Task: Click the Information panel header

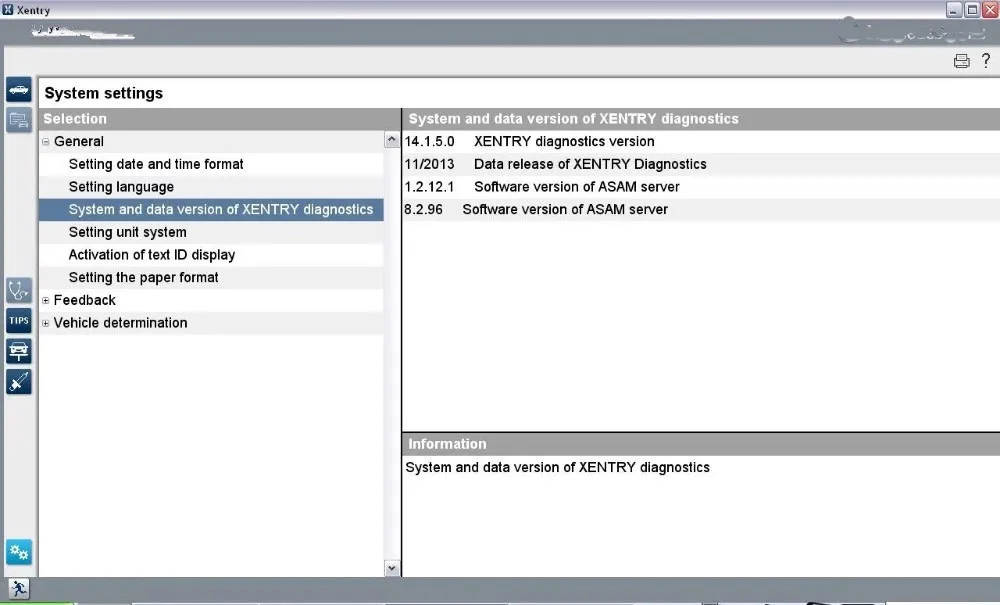Action: pos(701,444)
